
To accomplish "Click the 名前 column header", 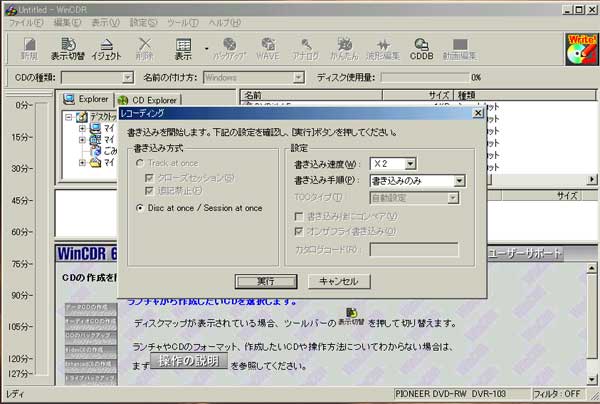I will pos(311,95).
